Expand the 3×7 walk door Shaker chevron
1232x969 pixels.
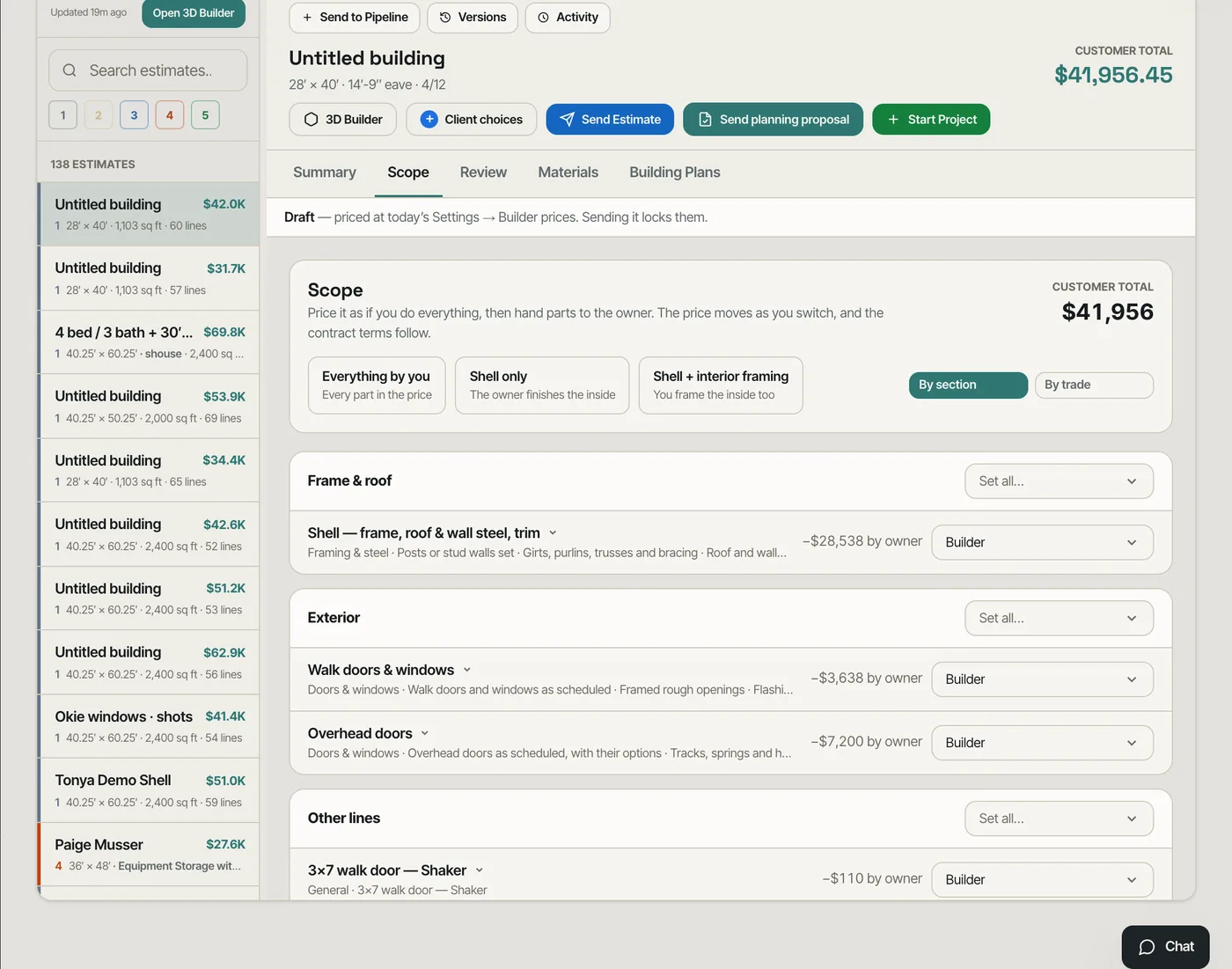tap(480, 870)
